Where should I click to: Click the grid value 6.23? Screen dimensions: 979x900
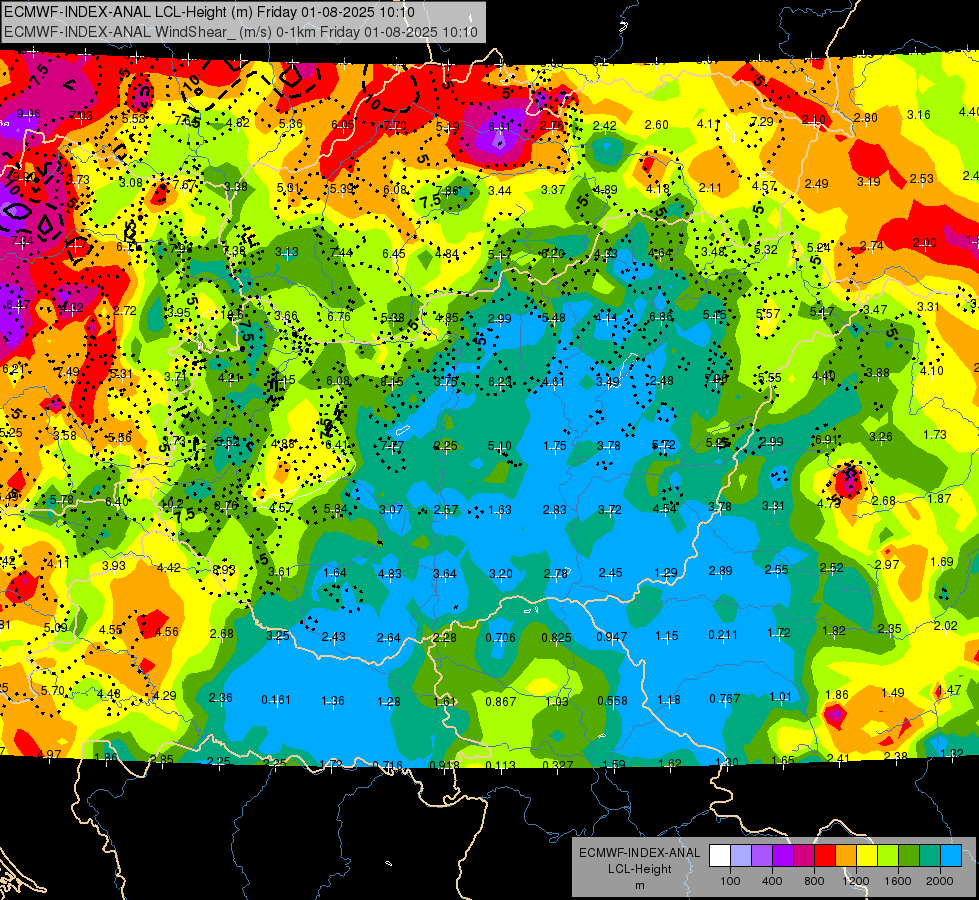(500, 382)
